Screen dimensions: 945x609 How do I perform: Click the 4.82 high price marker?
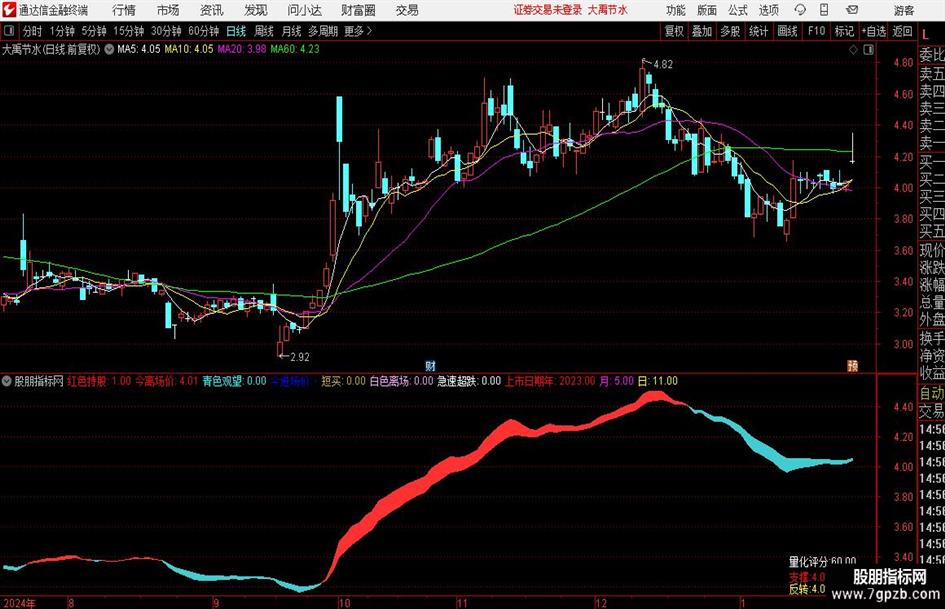click(663, 65)
